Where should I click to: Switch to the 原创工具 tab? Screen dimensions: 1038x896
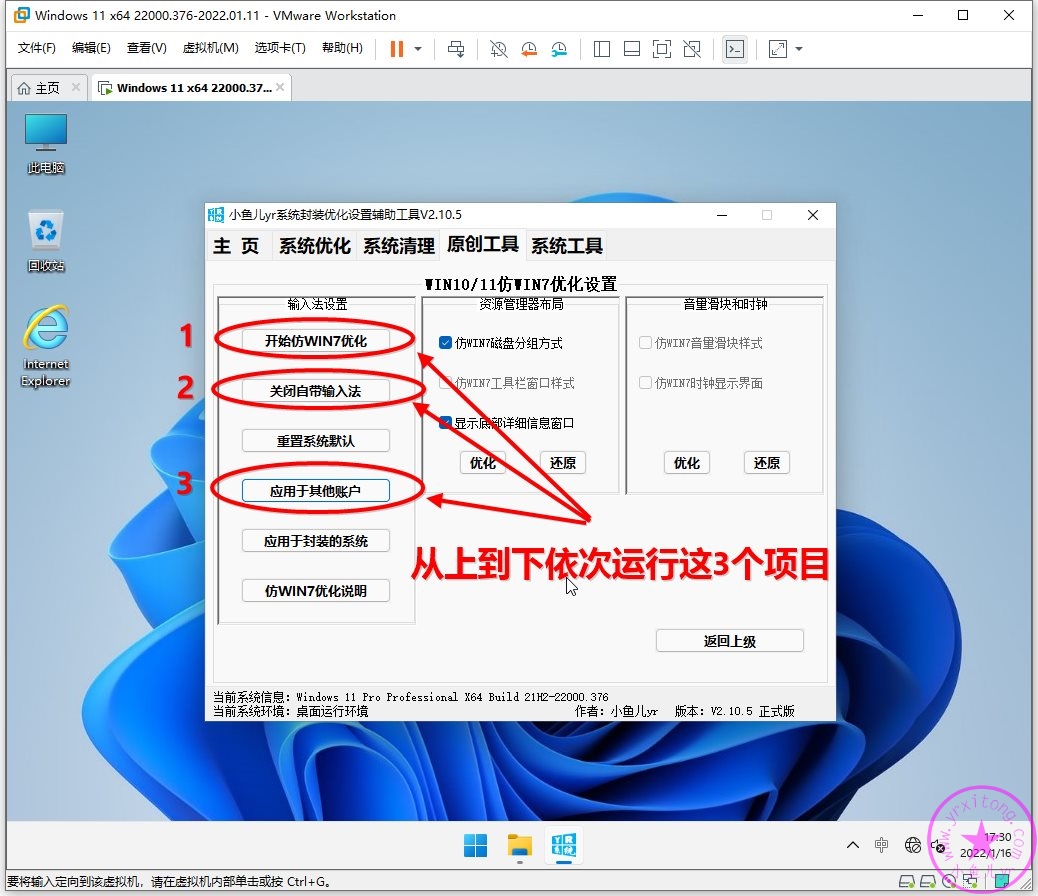(x=483, y=244)
